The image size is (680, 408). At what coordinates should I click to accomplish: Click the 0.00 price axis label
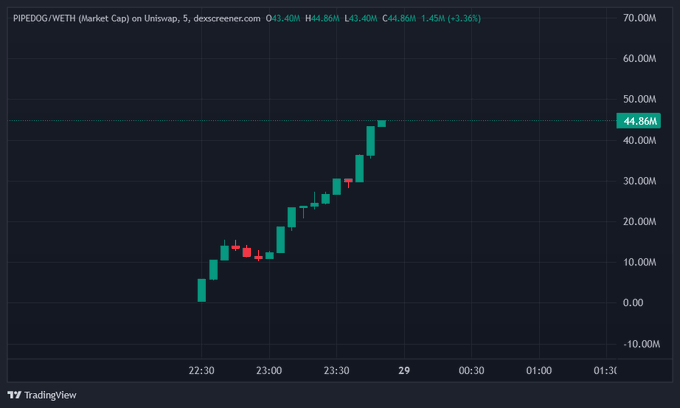pyautogui.click(x=633, y=303)
